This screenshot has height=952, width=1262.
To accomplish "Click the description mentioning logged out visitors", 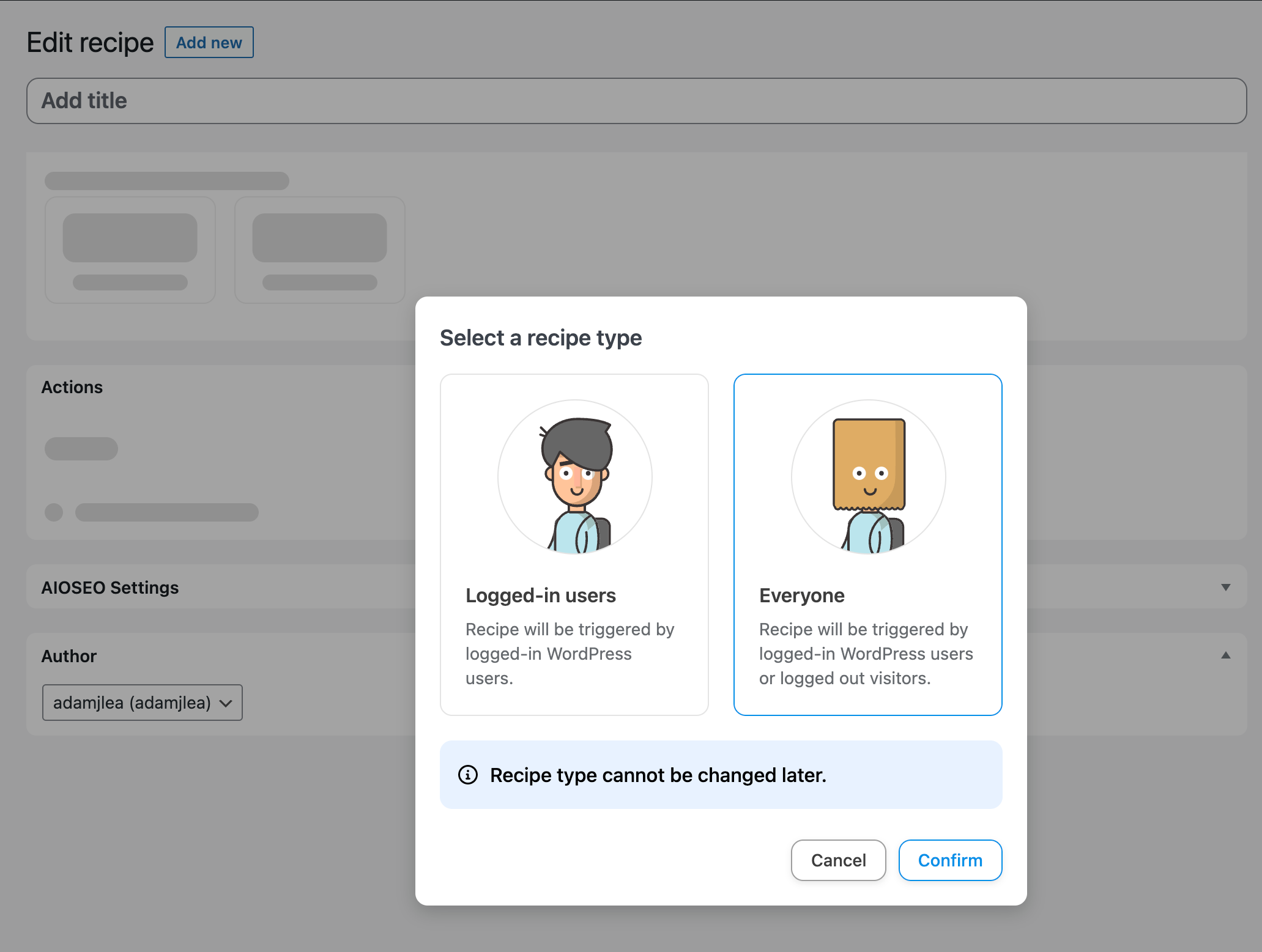I will [866, 654].
